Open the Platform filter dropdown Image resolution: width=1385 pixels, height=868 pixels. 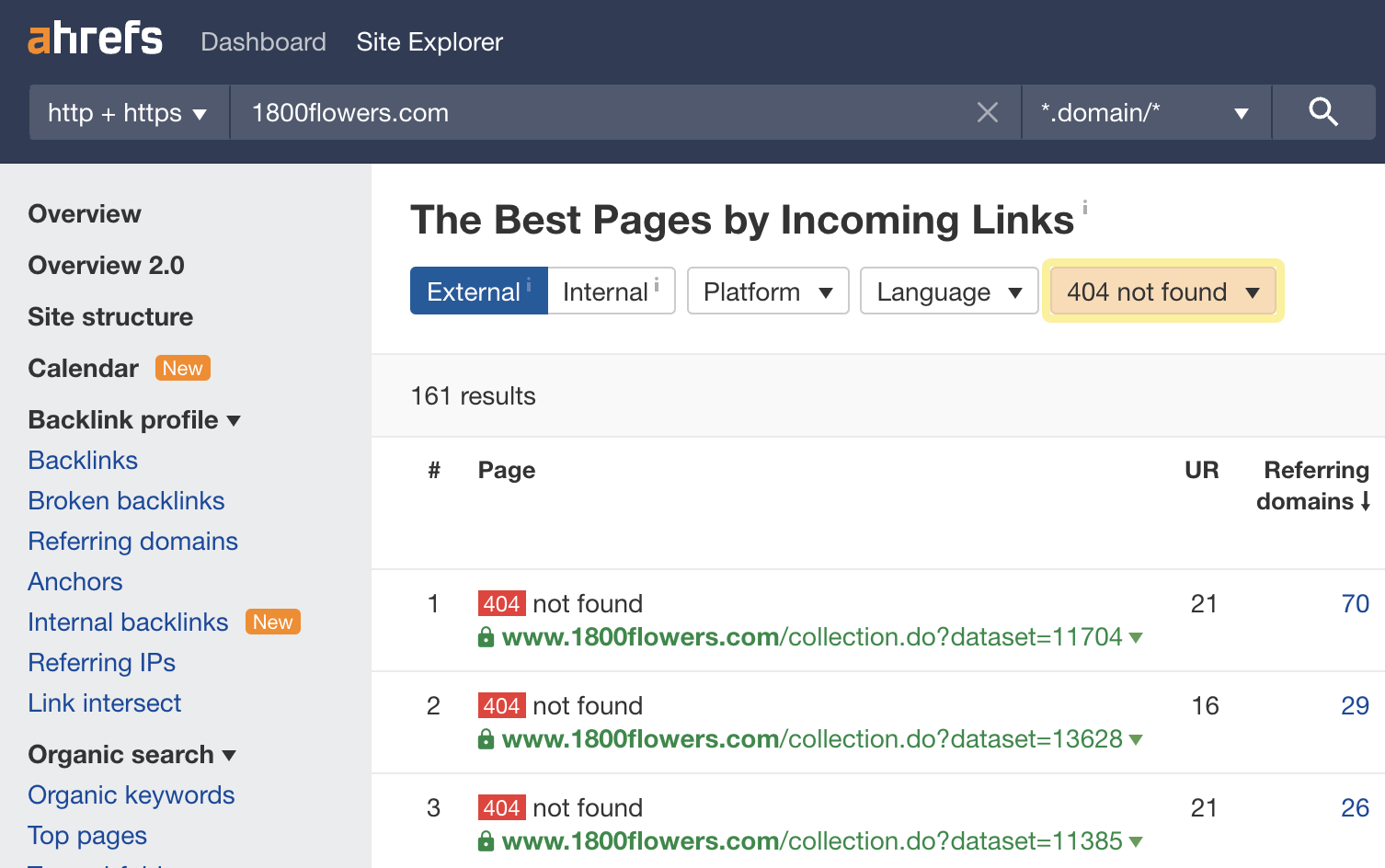[768, 291]
